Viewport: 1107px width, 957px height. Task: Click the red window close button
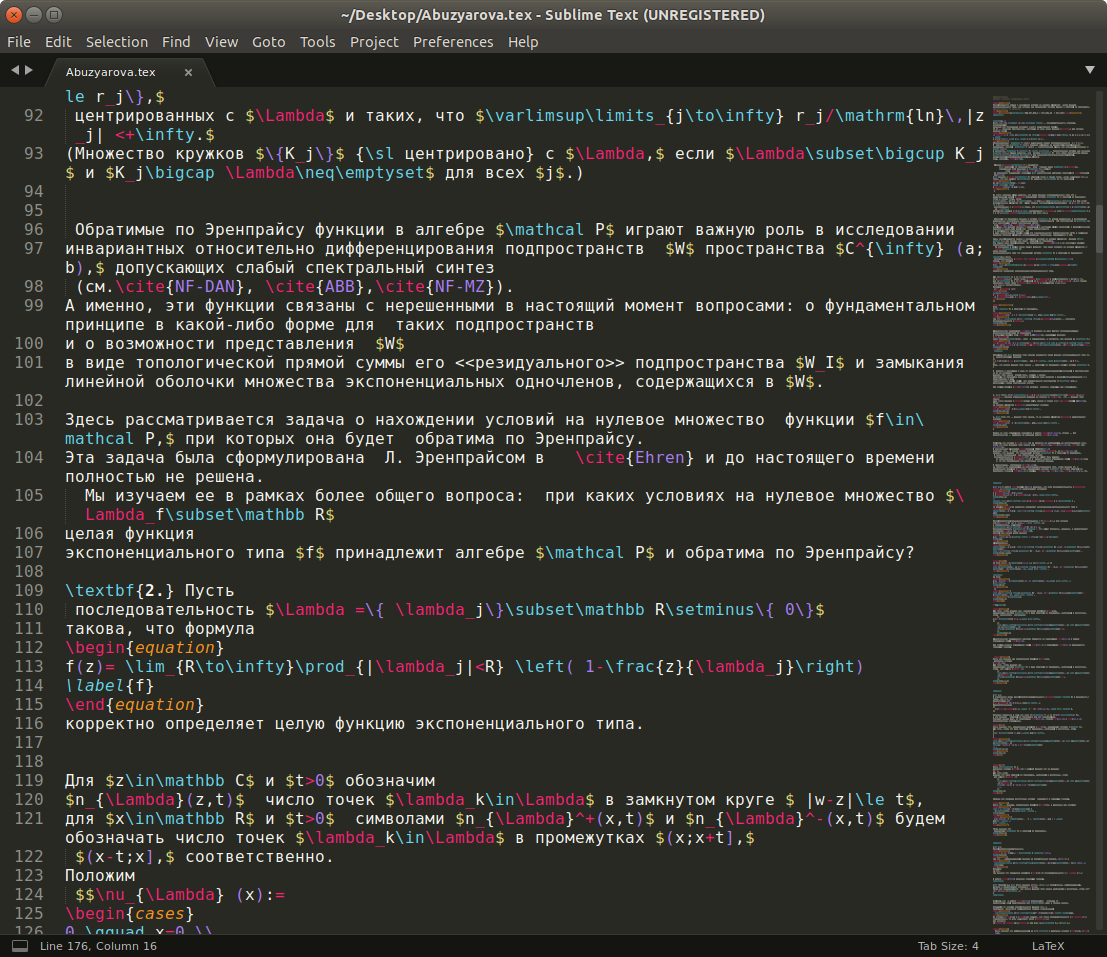14,14
